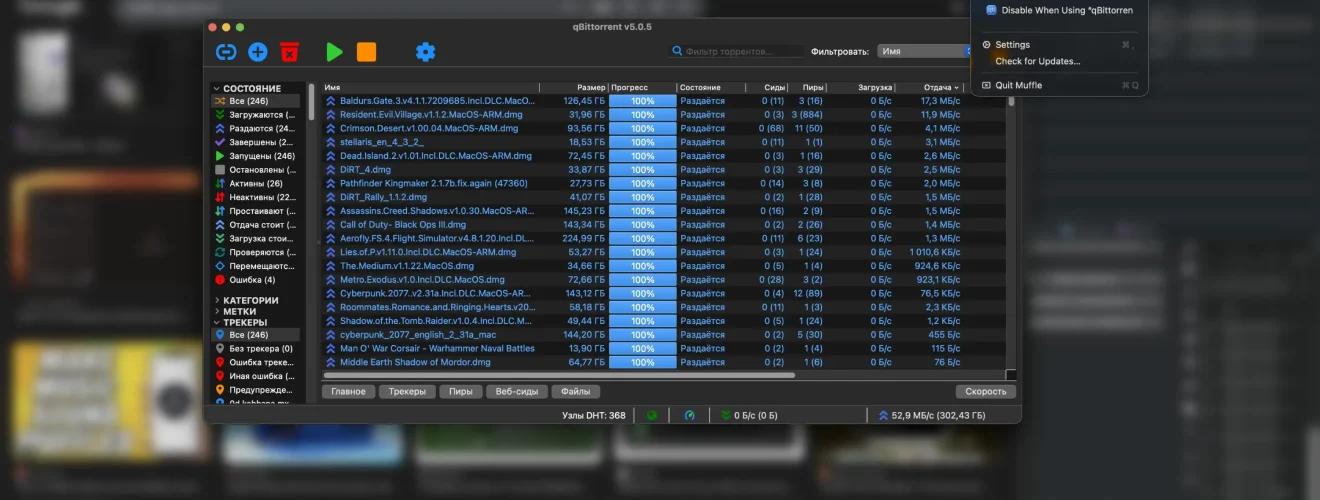Stop torrents with the orange square icon
This screenshot has width=1320, height=500.
pyautogui.click(x=366, y=52)
